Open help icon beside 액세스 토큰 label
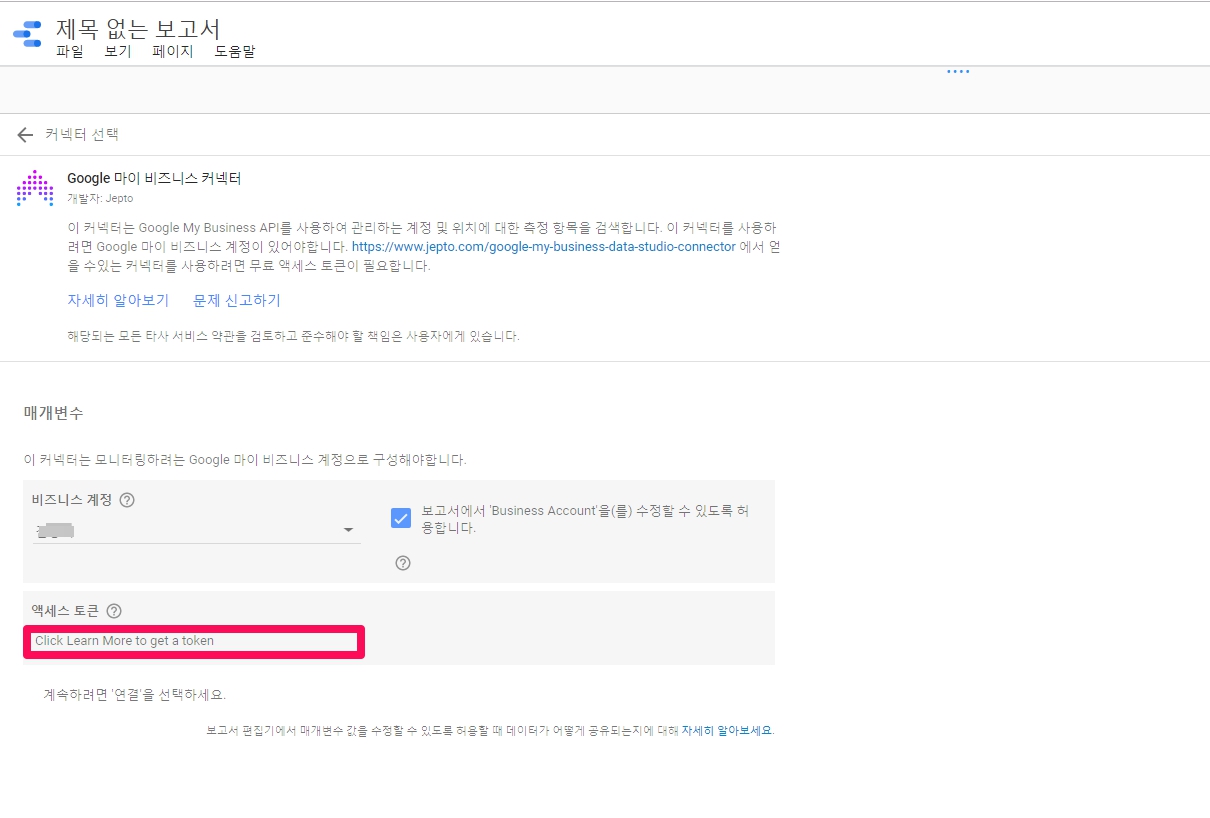The width and height of the screenshot is (1210, 818). pyautogui.click(x=114, y=611)
